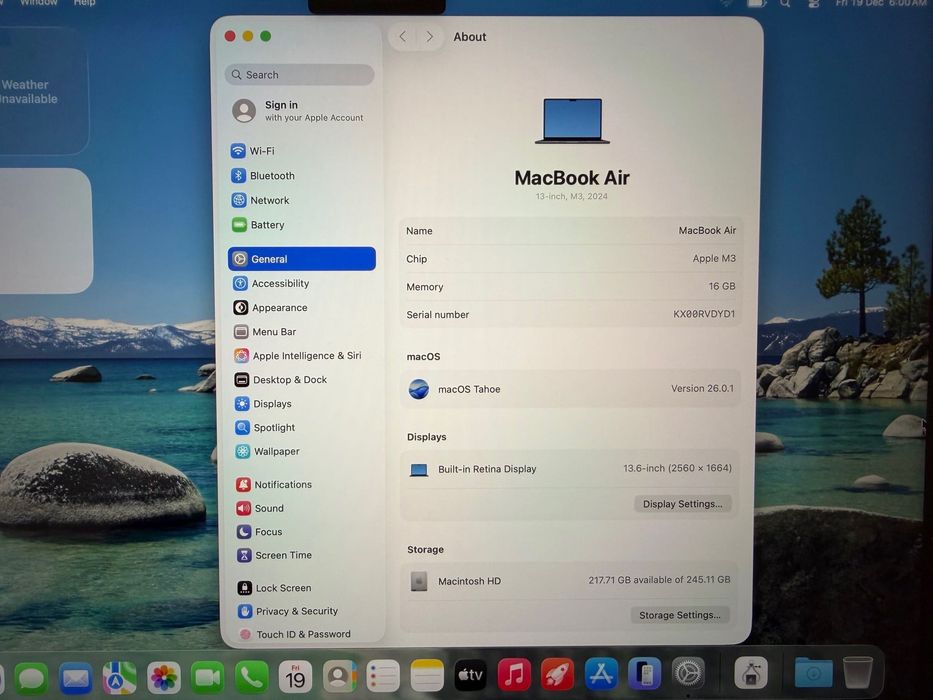Click Version 26.0.1 text
933x700 pixels.
coord(702,388)
